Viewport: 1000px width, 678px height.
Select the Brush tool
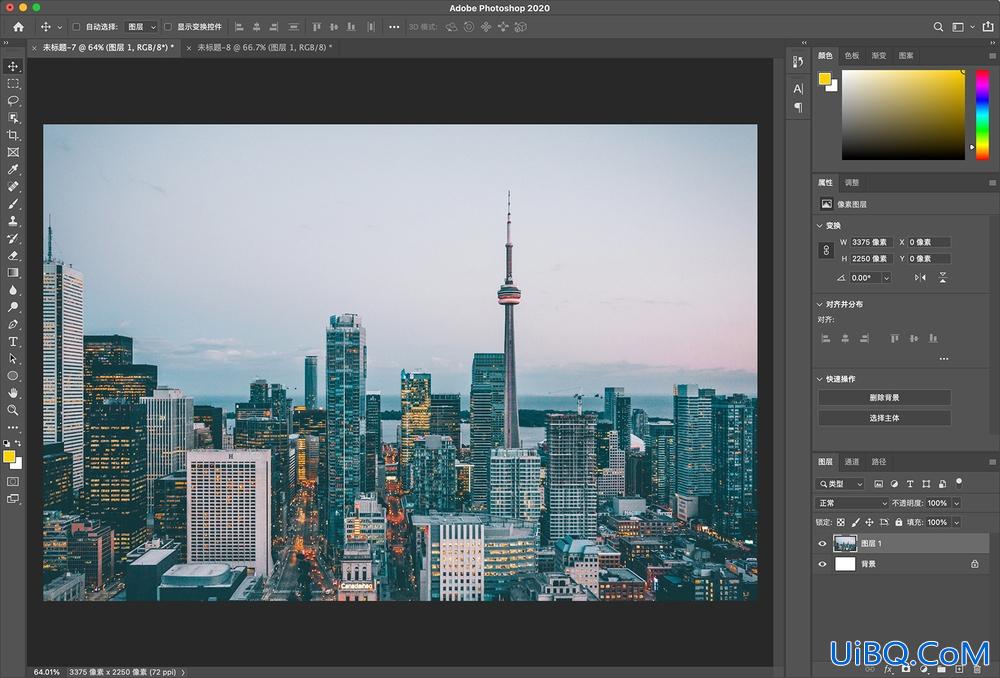click(13, 204)
